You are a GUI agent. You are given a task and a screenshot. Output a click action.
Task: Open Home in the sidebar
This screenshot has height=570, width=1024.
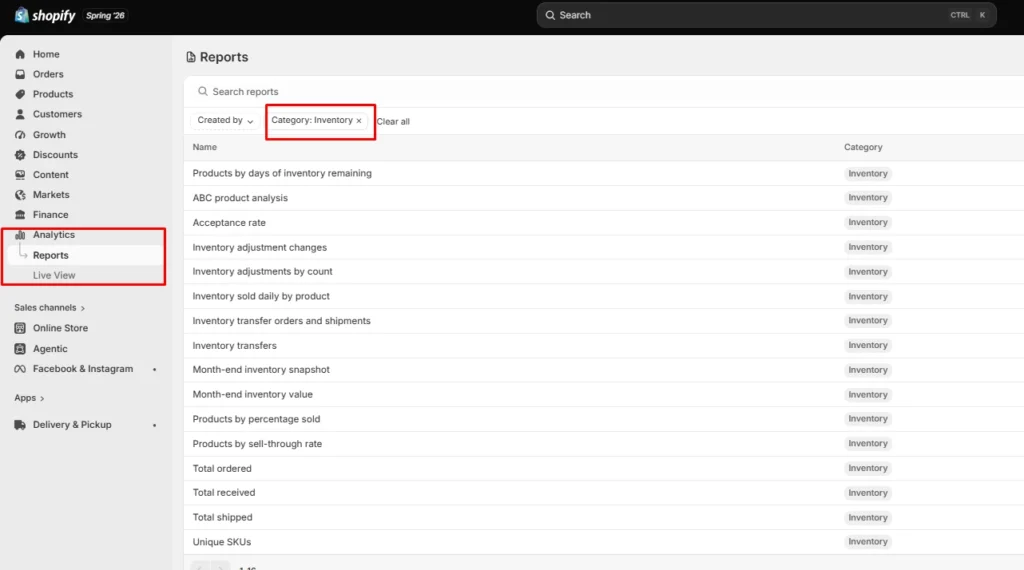(46, 54)
